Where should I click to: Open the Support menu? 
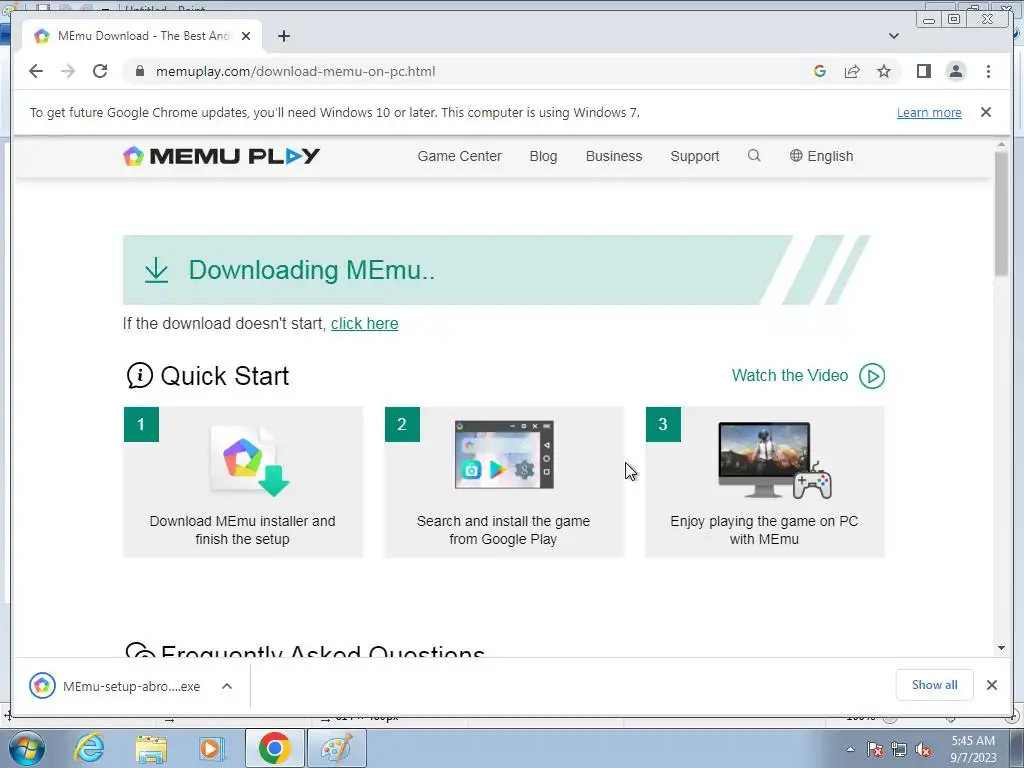coord(694,156)
